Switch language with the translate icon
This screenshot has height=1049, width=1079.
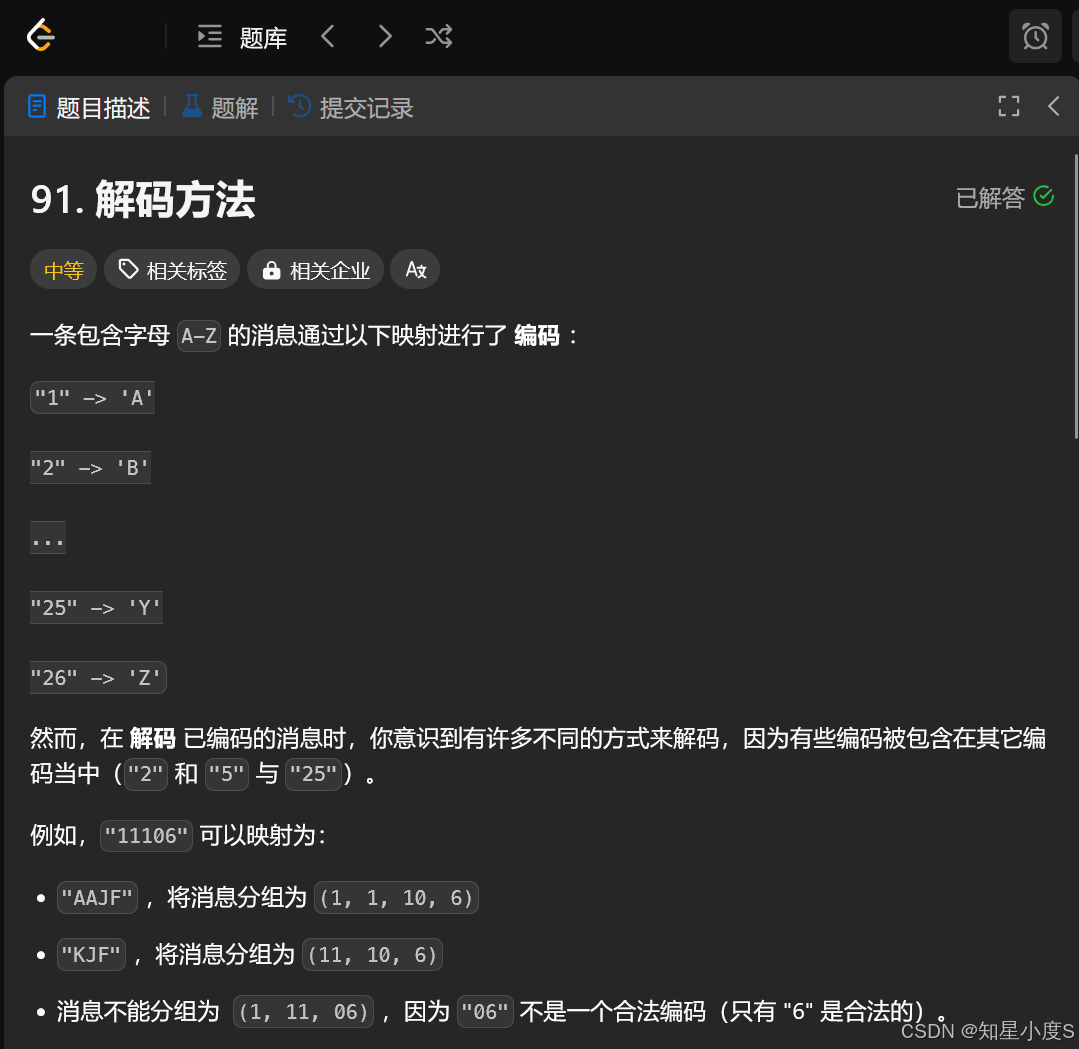(415, 270)
